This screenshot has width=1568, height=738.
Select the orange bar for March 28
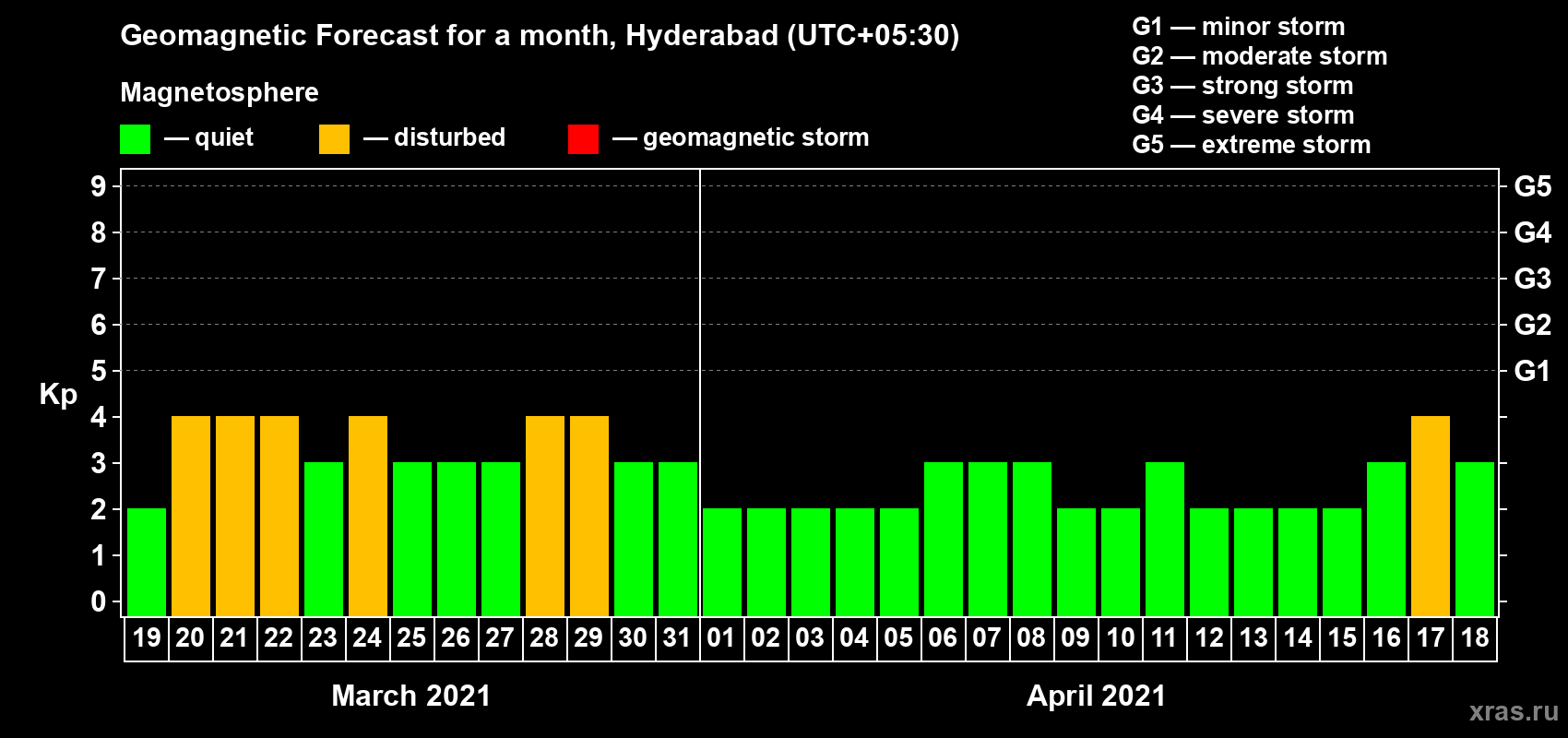point(545,517)
